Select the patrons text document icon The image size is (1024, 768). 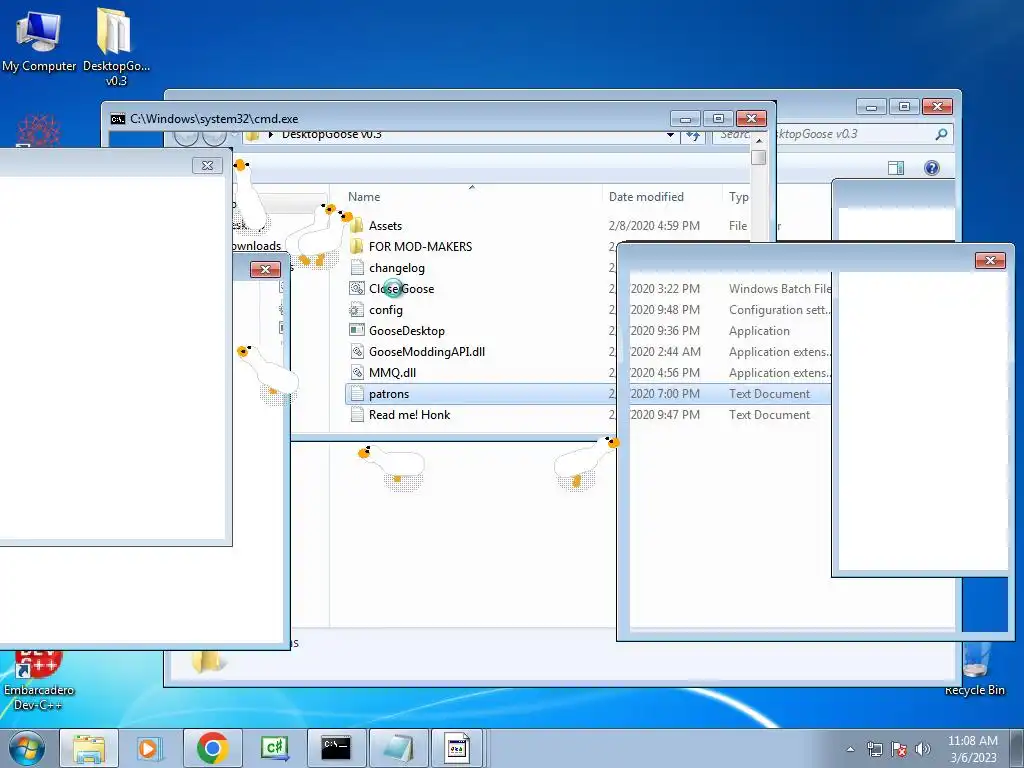coord(357,394)
